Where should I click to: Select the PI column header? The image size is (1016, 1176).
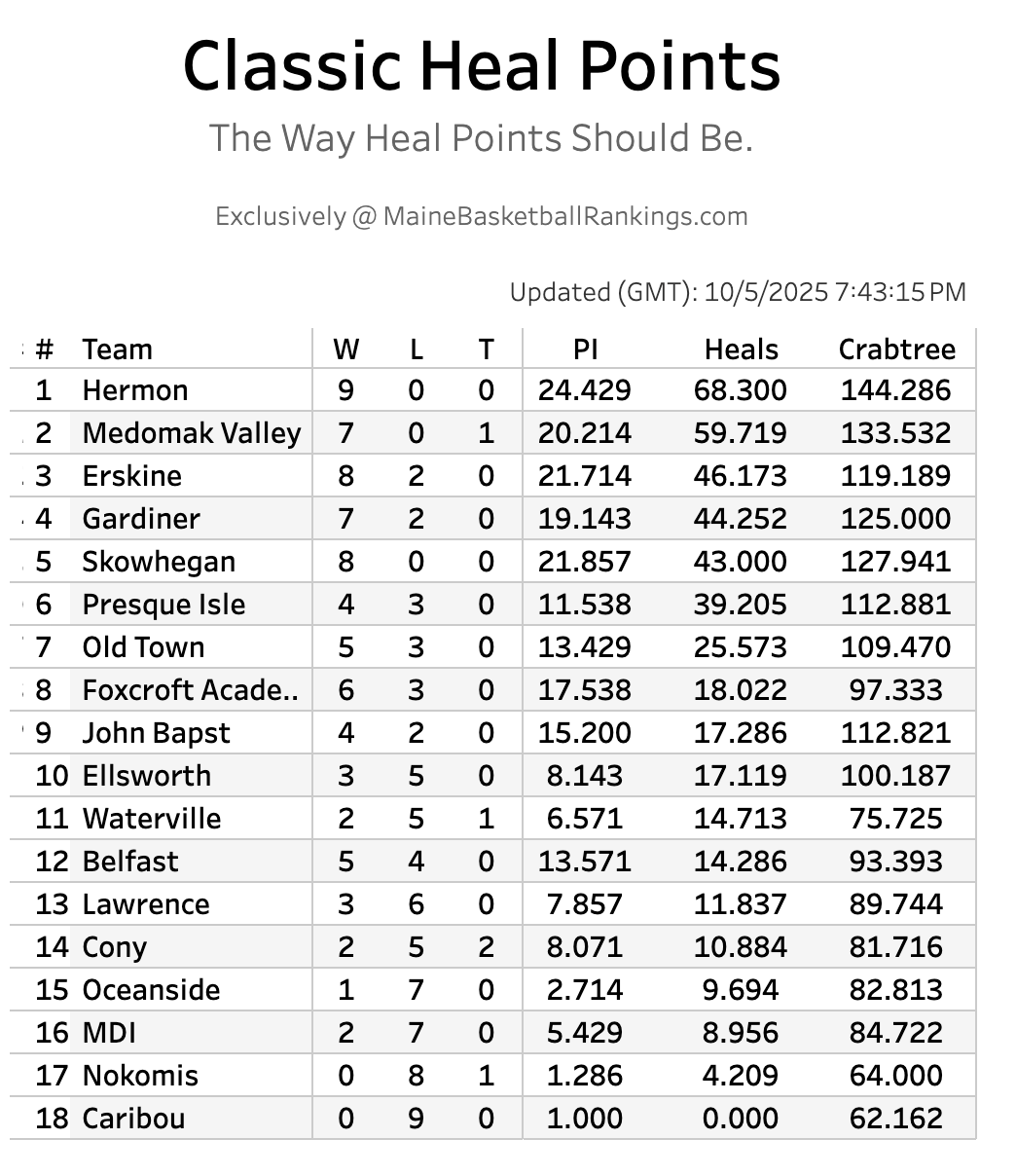coord(585,349)
